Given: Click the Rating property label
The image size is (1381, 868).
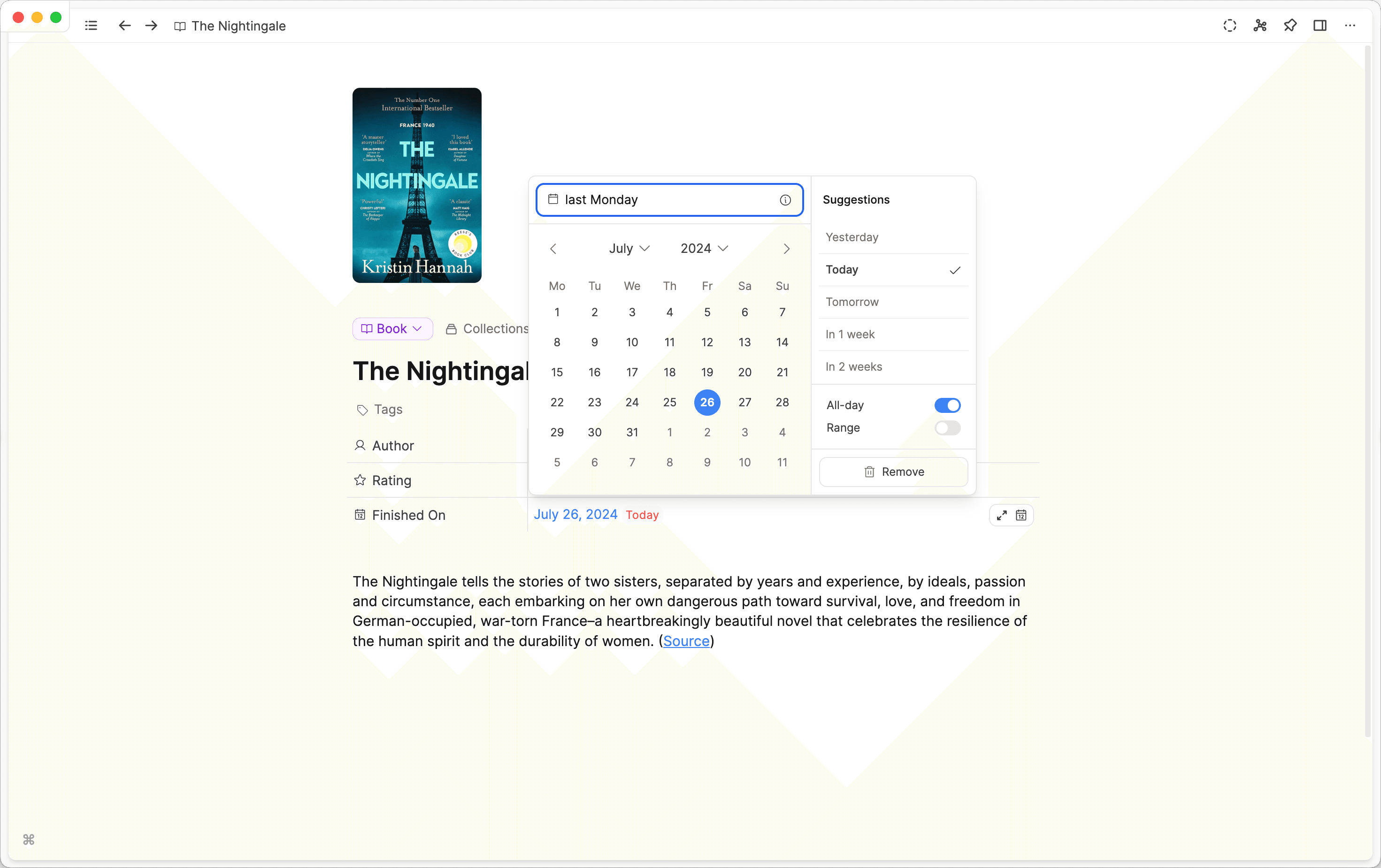Looking at the screenshot, I should click(391, 480).
